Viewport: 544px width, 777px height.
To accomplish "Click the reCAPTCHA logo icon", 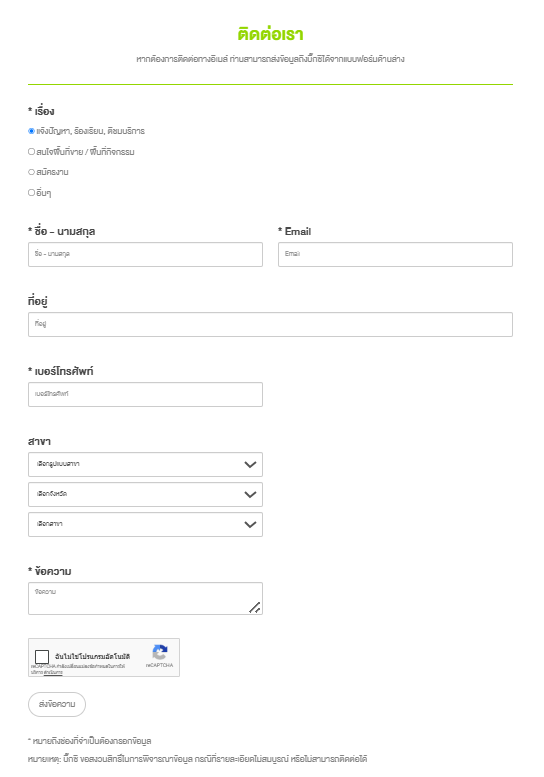I will (160, 652).
